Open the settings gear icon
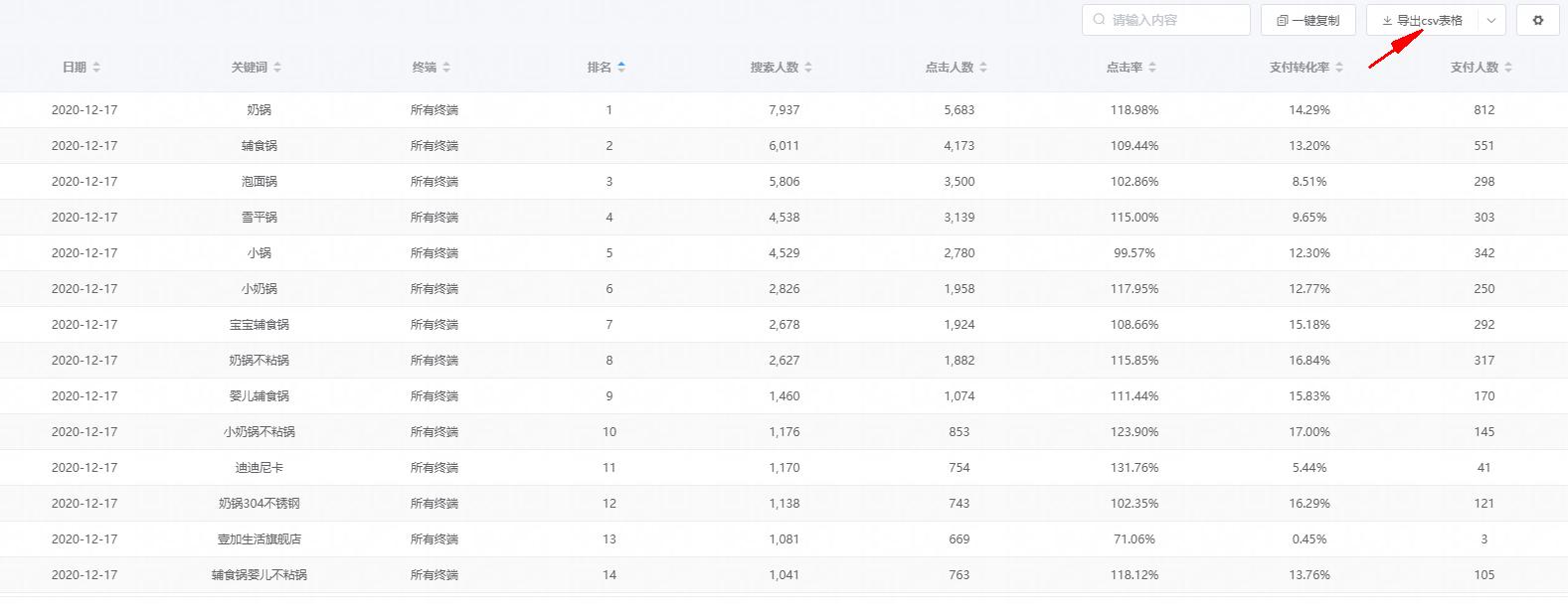Screen dimensions: 1568x613 pos(1537,20)
